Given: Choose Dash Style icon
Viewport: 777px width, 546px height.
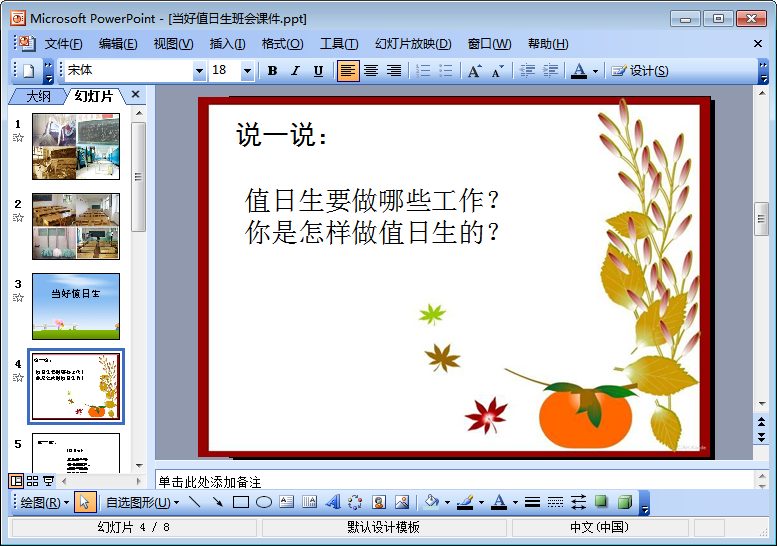Looking at the screenshot, I should (x=555, y=502).
